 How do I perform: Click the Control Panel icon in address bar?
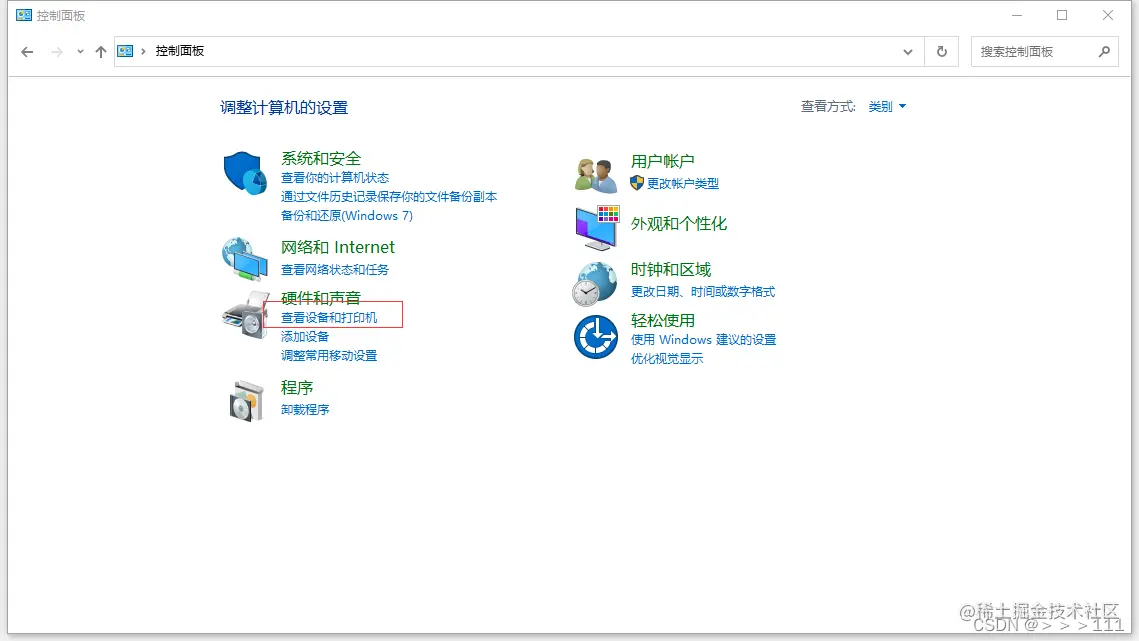pos(125,51)
